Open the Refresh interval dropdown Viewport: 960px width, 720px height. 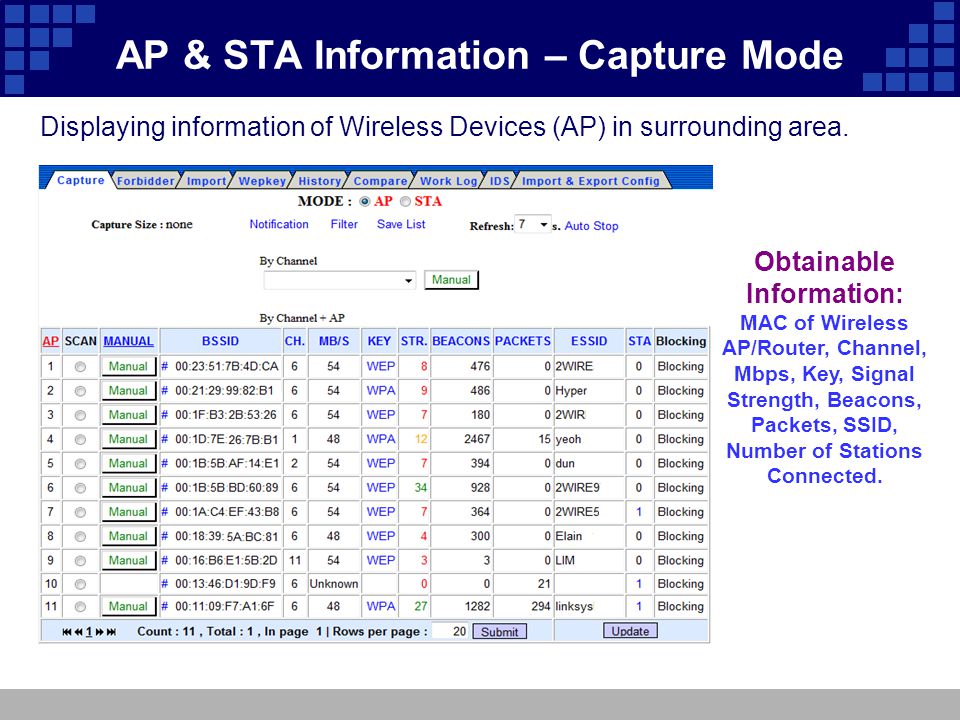coord(533,225)
